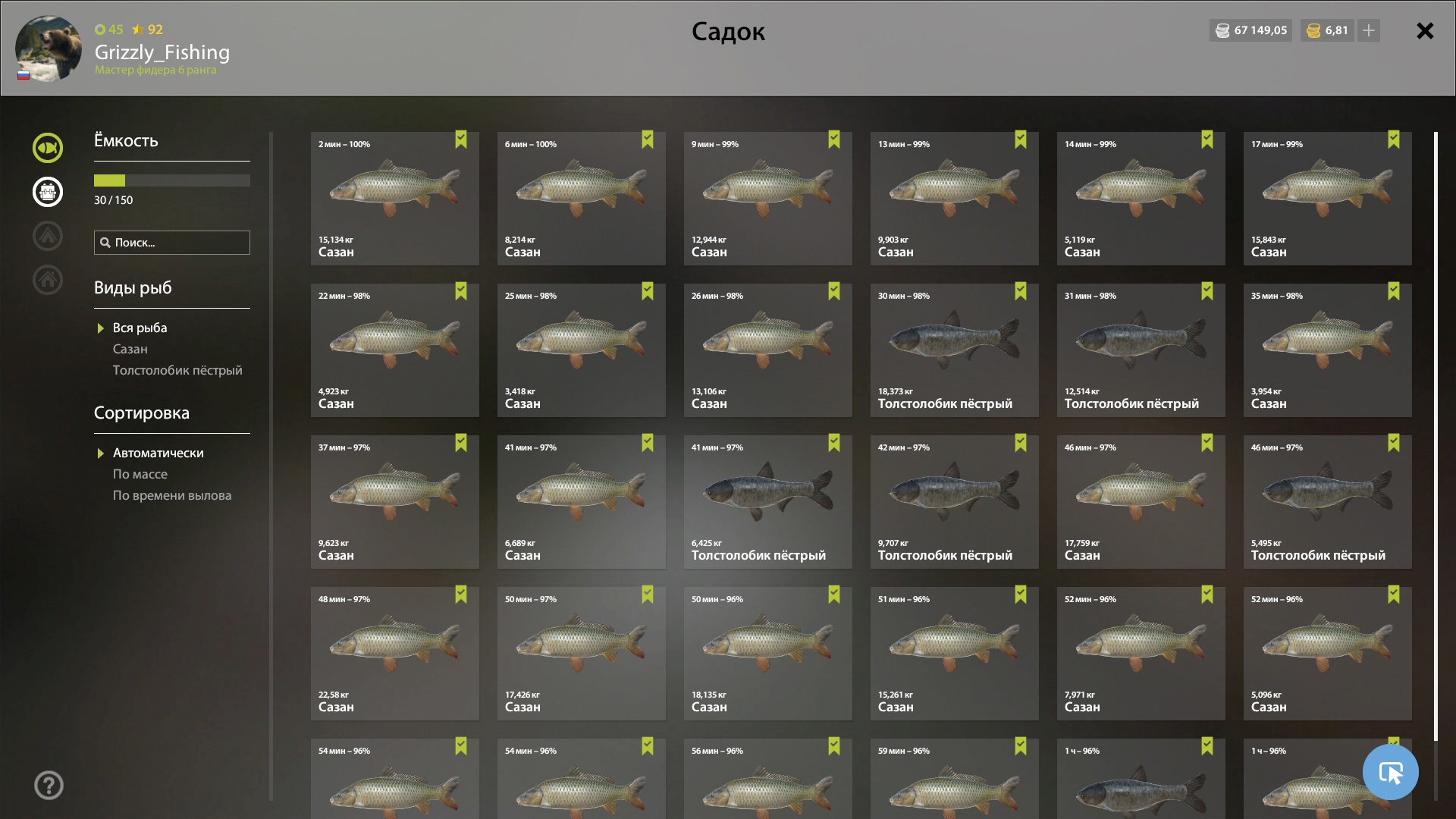Viewport: 1456px width, 819px height.
Task: Open the home base sidebar icon
Action: click(48, 280)
